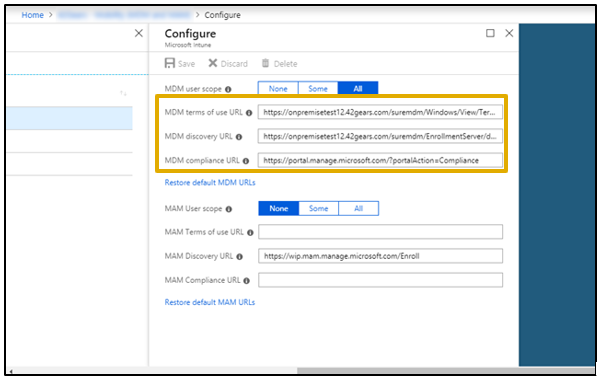Click info icon beside MDM terms of use URL
The image size is (599, 381).
pos(249,113)
